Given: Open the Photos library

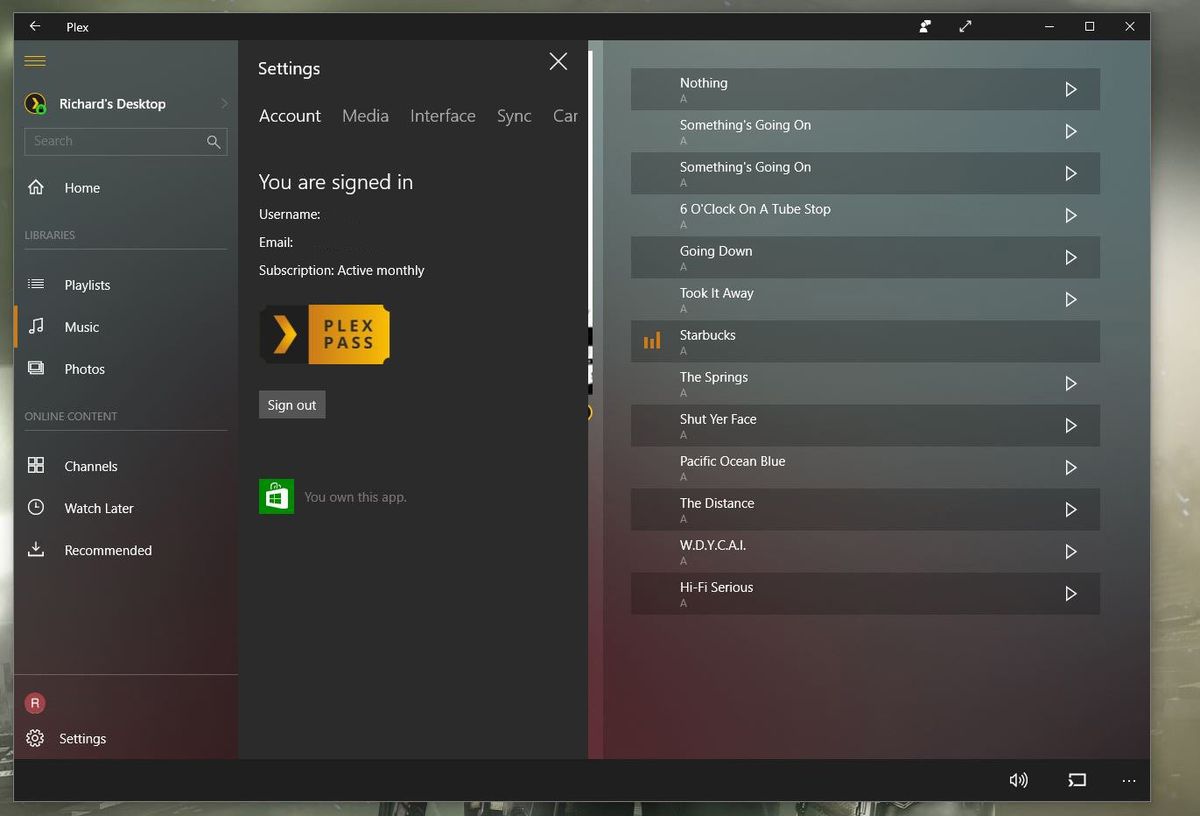Looking at the screenshot, I should 84,369.
